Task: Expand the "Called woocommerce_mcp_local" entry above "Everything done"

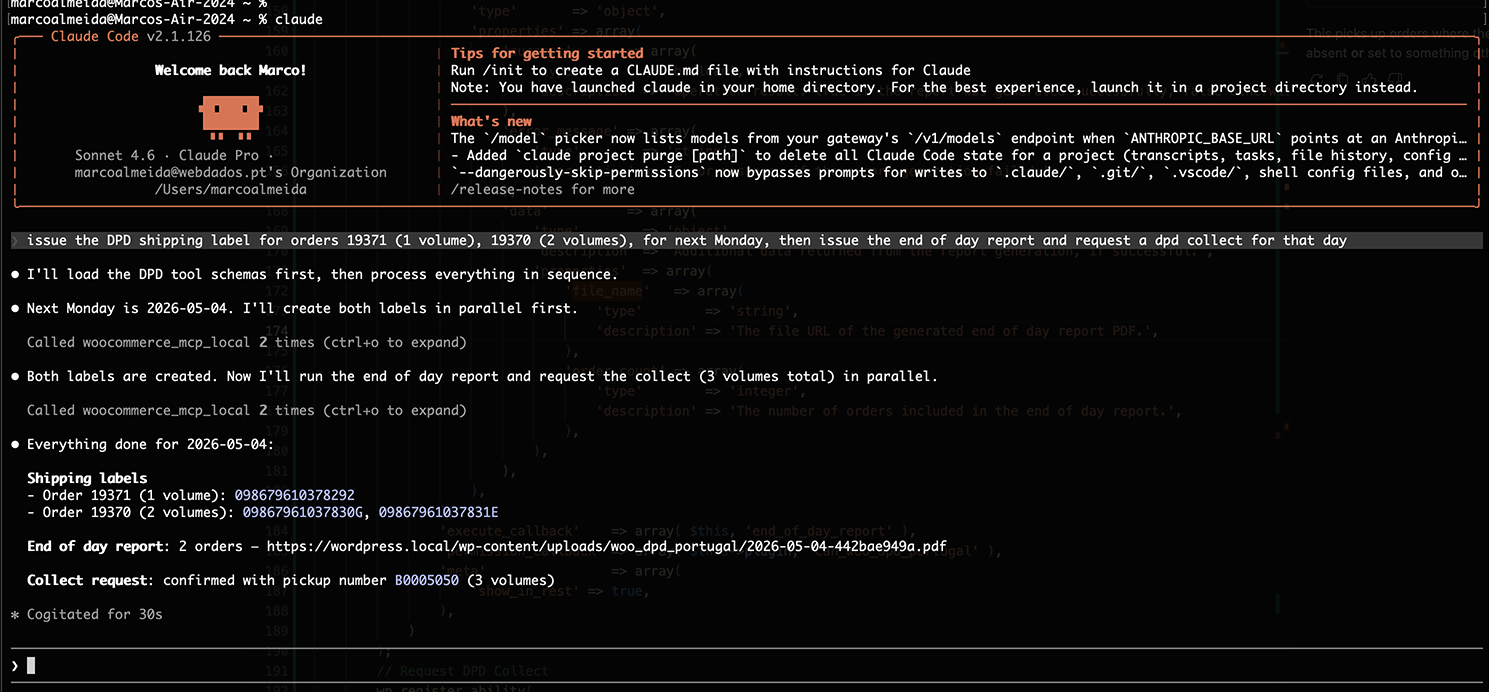Action: pyautogui.click(x=246, y=410)
